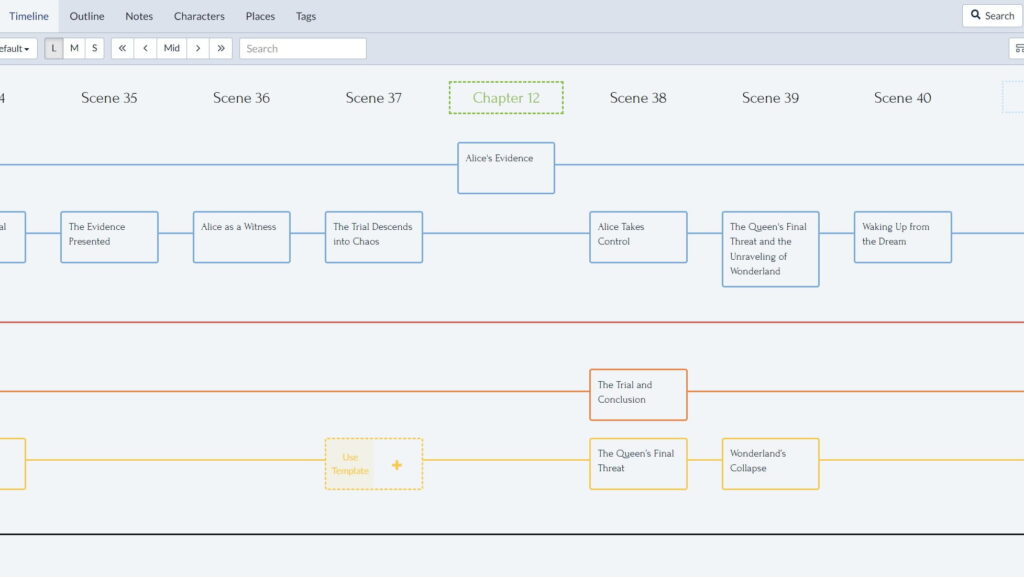Open The Evidence Presented card
The image size is (1024, 577).
[x=109, y=237]
